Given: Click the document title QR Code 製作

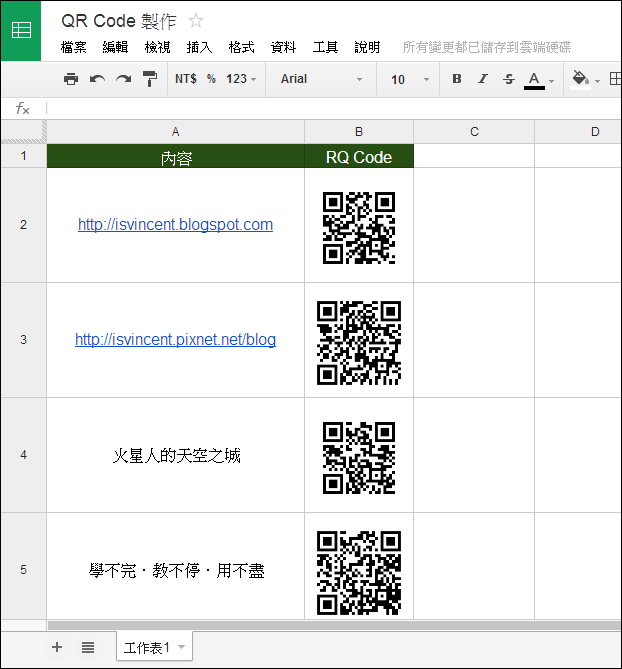Looking at the screenshot, I should pos(119,21).
